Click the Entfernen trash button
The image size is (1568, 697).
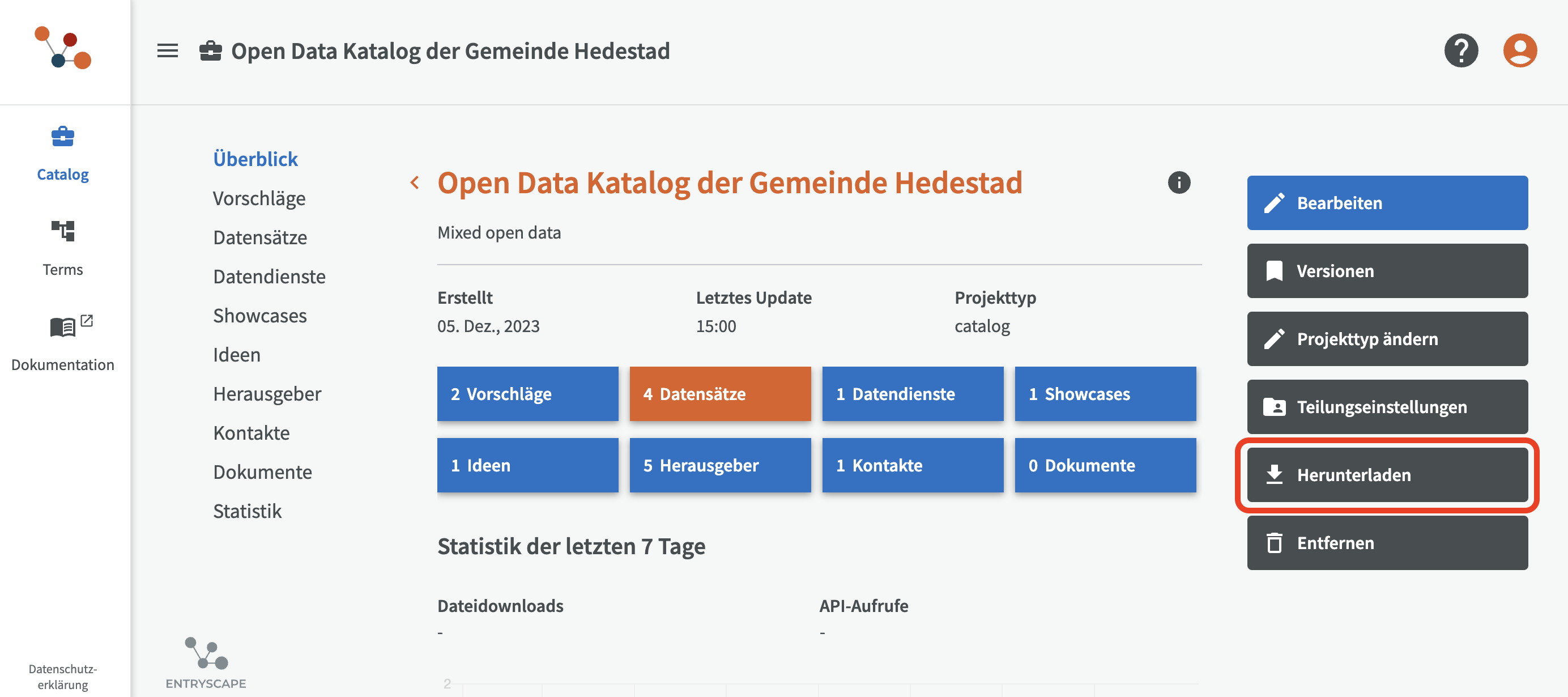1387,543
